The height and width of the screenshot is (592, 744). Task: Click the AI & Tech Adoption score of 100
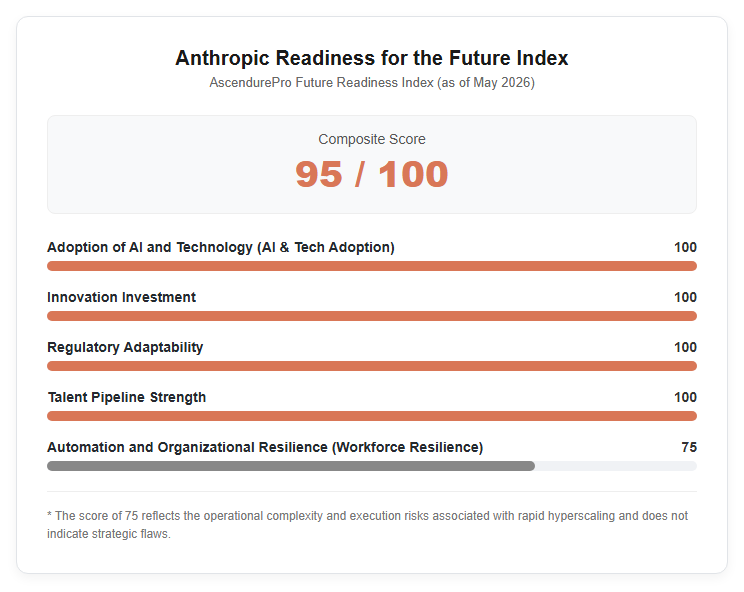pos(685,247)
